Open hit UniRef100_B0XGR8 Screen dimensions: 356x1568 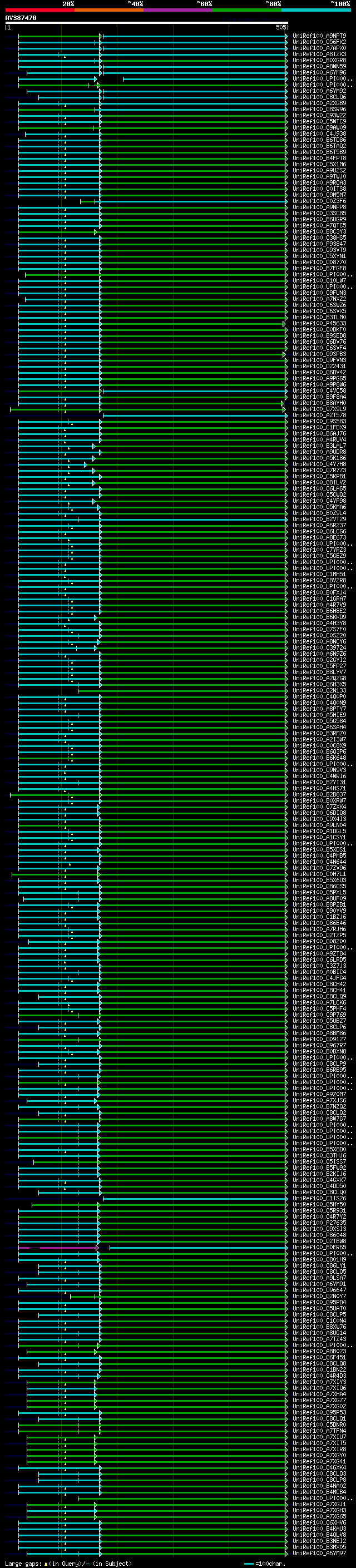[319, 60]
